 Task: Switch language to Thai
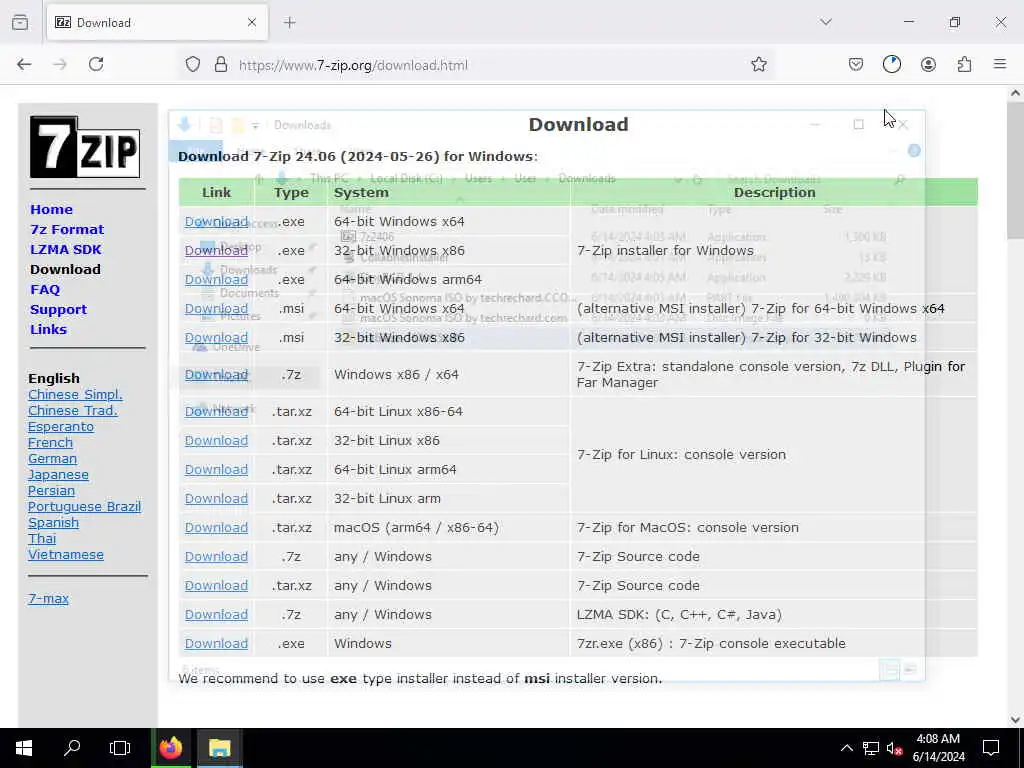[x=42, y=539]
